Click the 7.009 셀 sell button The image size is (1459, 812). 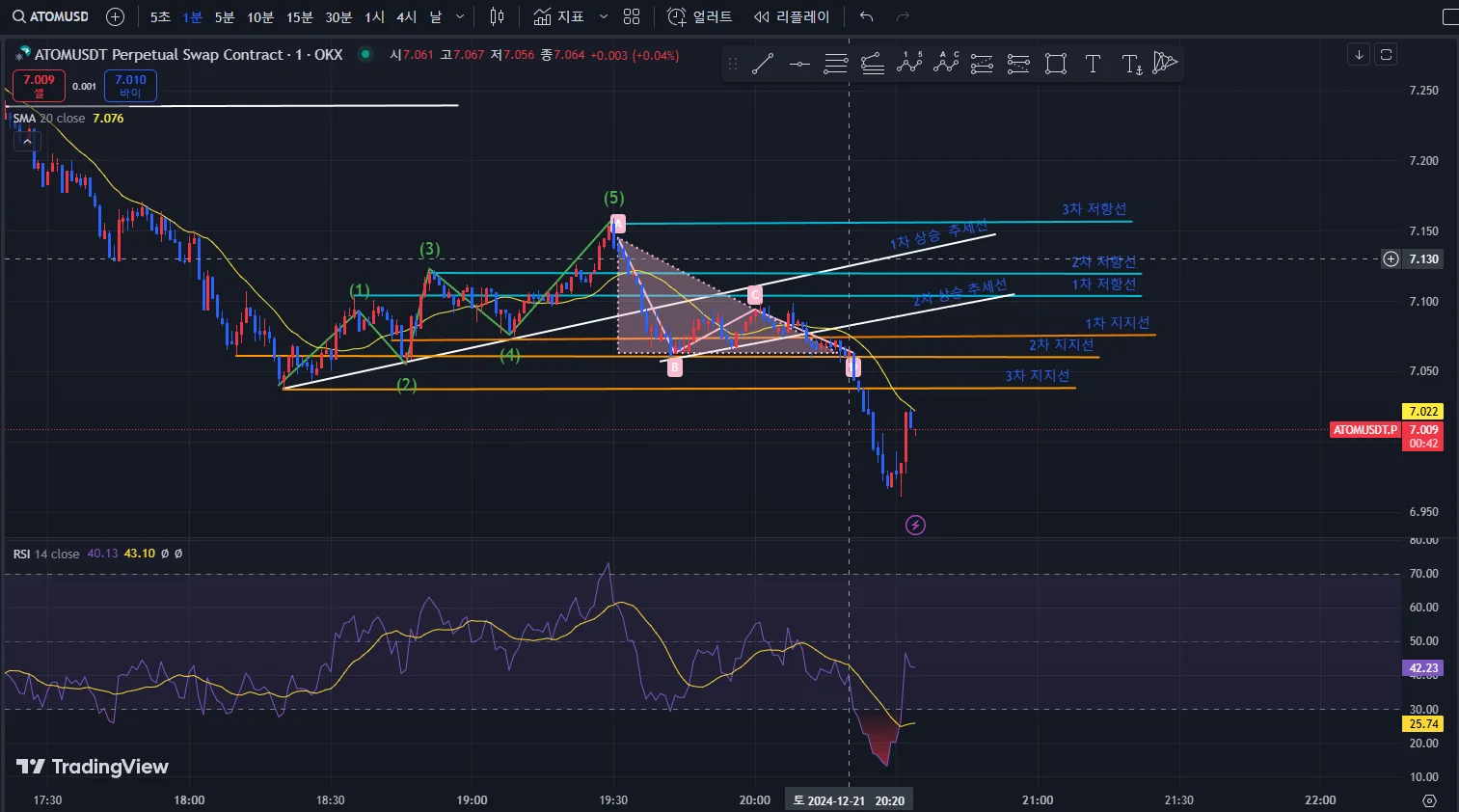39,86
